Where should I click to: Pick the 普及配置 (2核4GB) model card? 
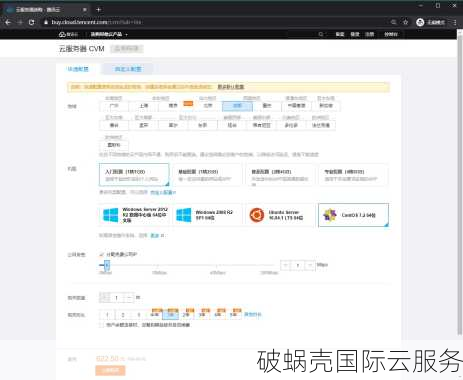pyautogui.click(x=281, y=175)
